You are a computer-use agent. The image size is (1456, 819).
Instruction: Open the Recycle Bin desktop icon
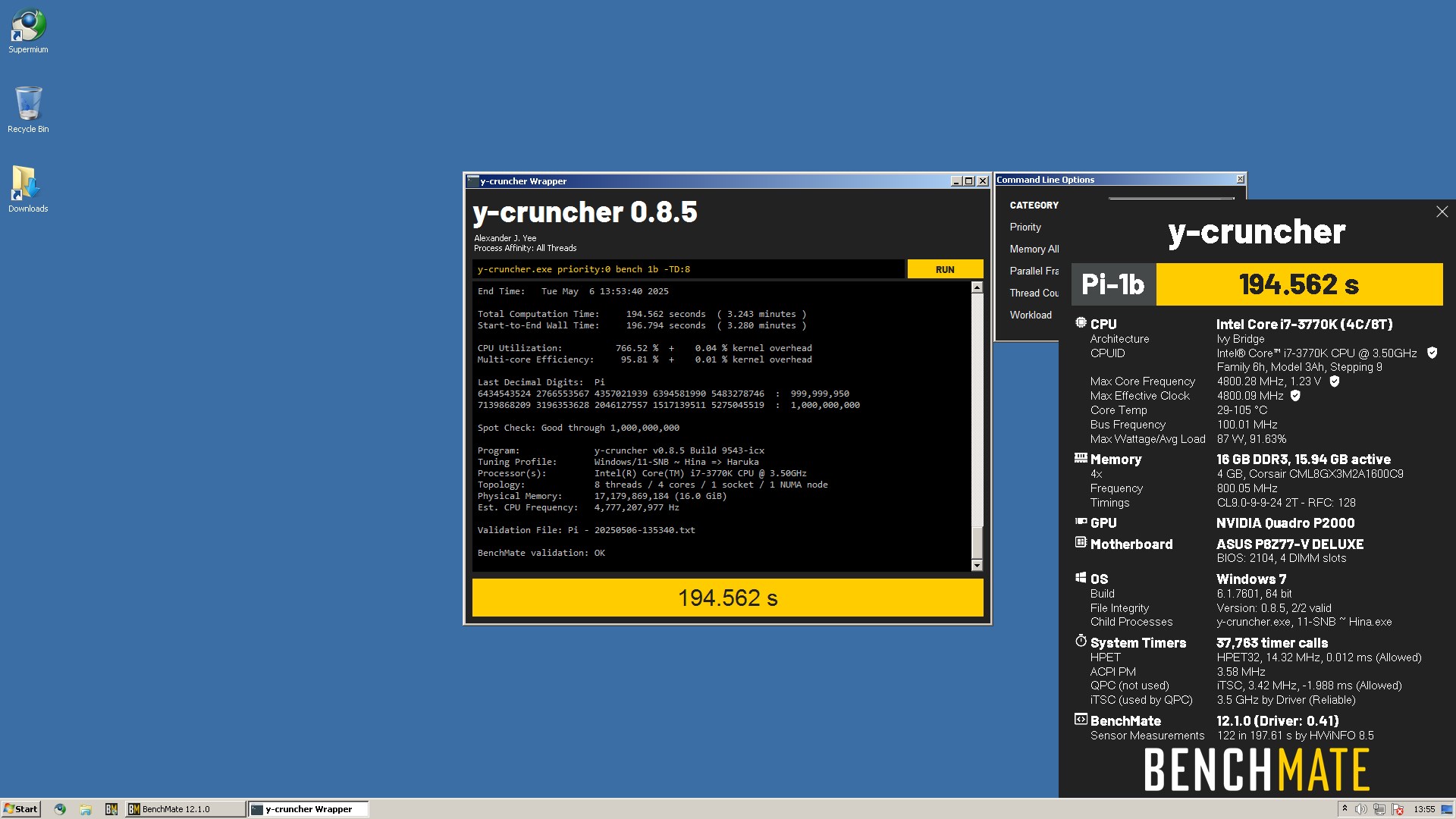click(28, 110)
